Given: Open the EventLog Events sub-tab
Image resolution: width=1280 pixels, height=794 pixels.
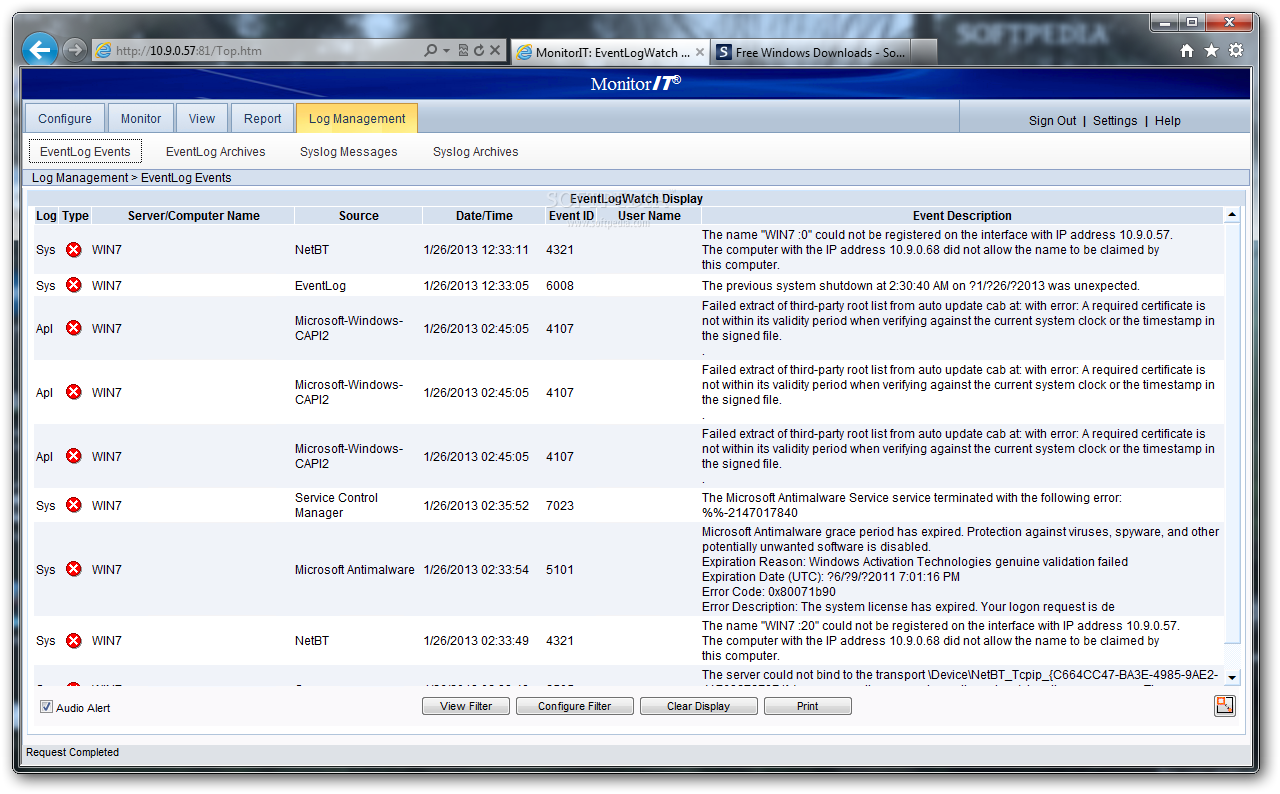Looking at the screenshot, I should click(x=85, y=152).
